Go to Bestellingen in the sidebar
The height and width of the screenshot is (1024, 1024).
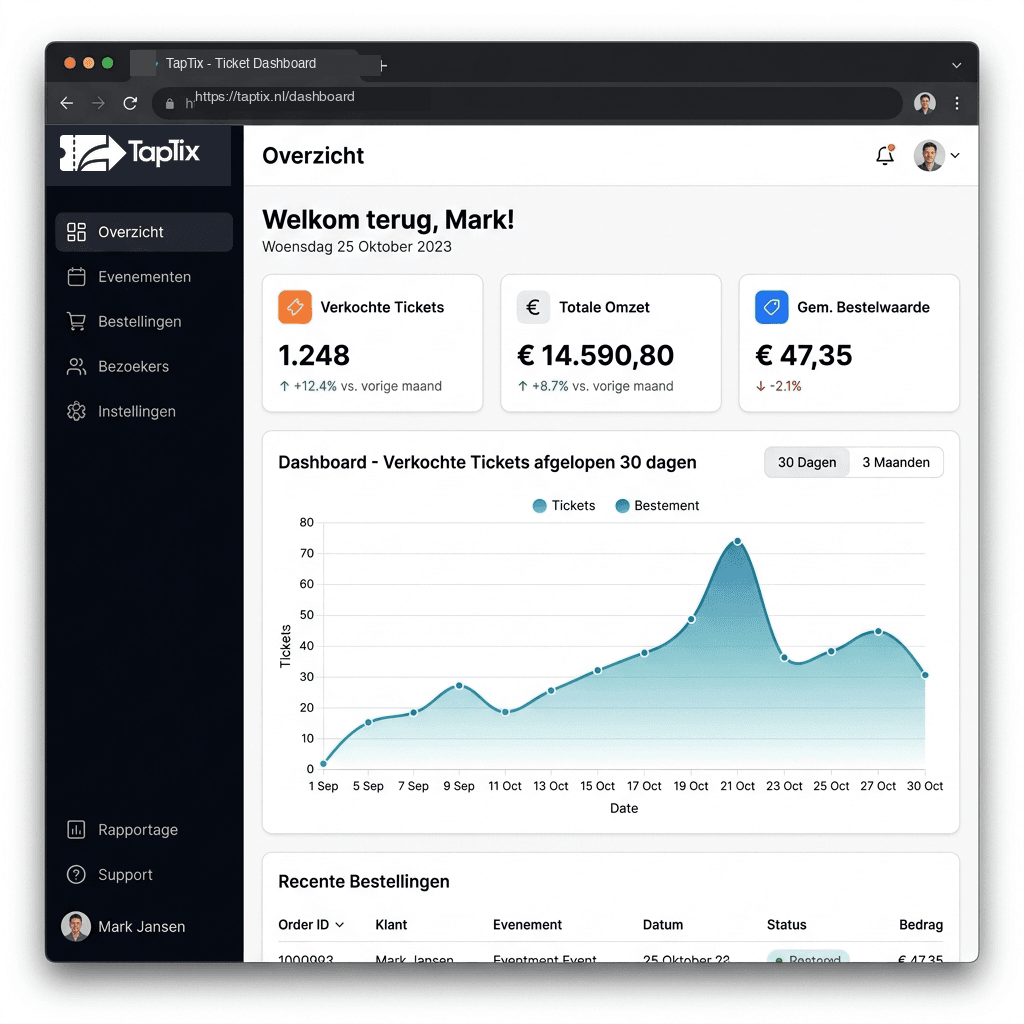click(144, 321)
